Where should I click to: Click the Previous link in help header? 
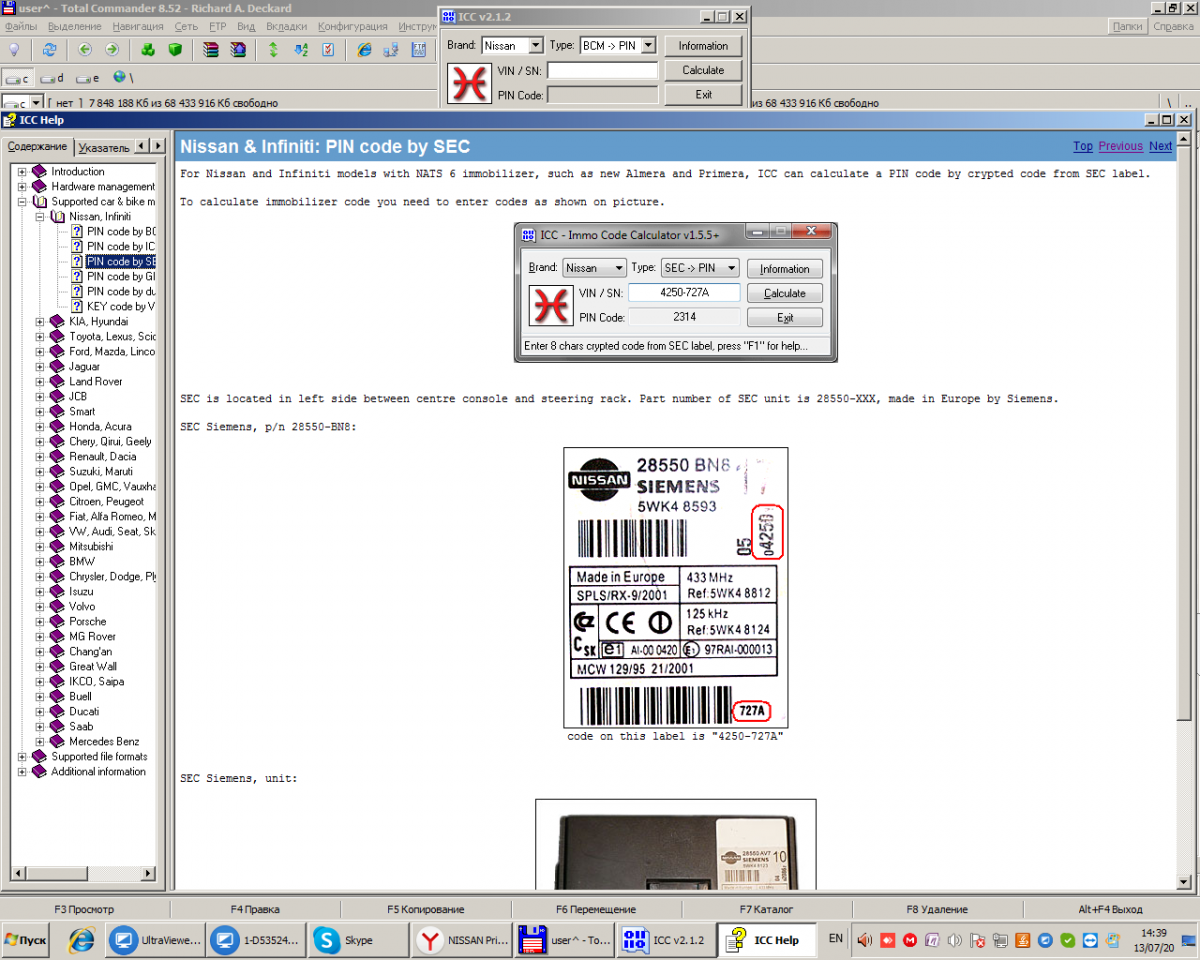click(1120, 146)
